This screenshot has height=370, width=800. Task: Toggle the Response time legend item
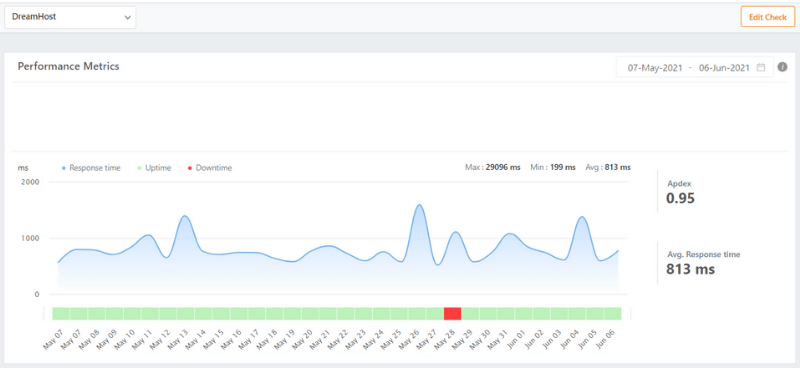(91, 168)
